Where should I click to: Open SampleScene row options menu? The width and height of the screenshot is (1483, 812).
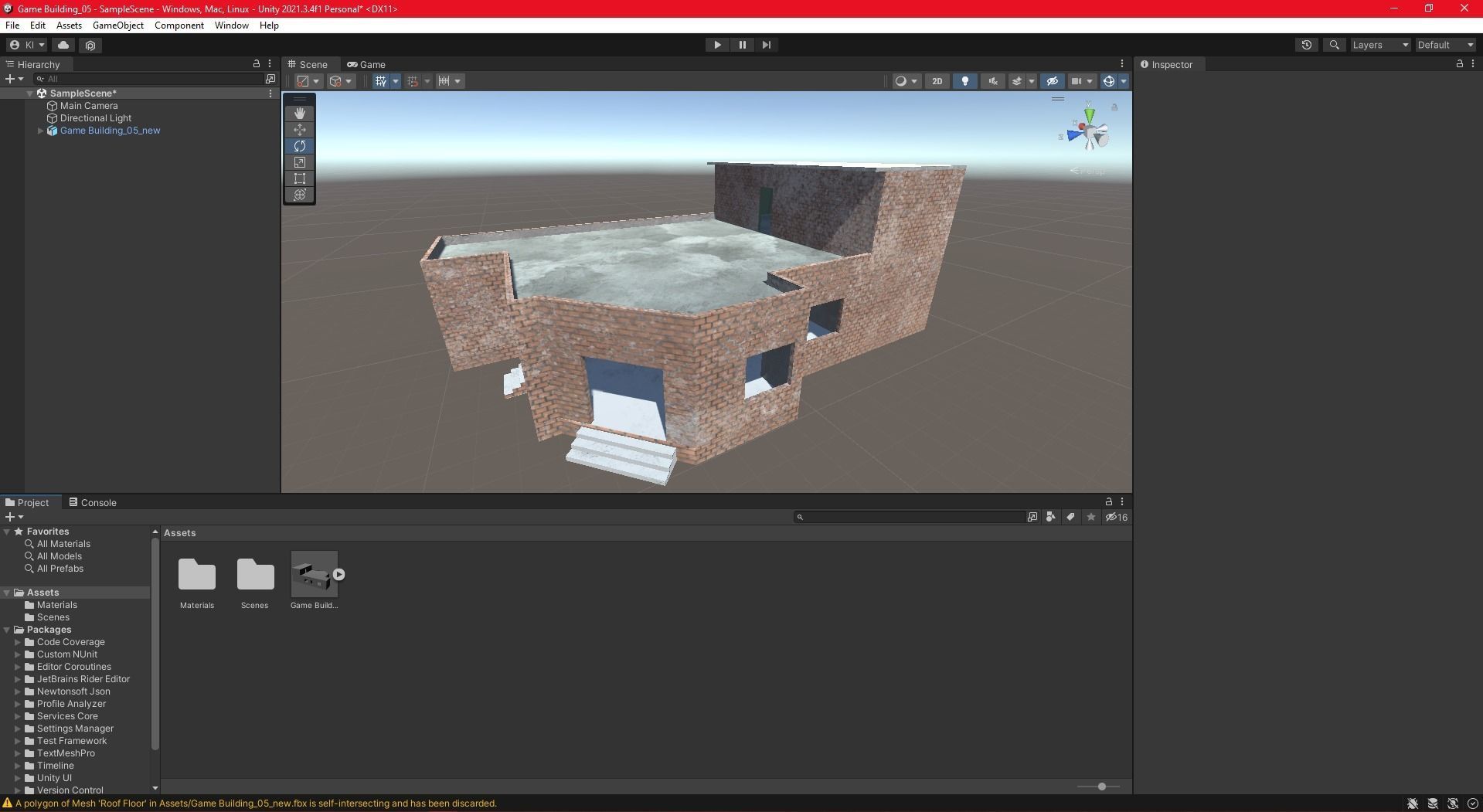[x=270, y=93]
